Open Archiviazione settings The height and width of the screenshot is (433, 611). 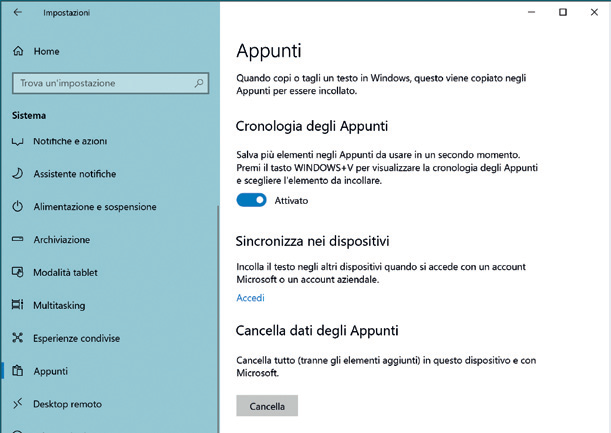(62, 240)
